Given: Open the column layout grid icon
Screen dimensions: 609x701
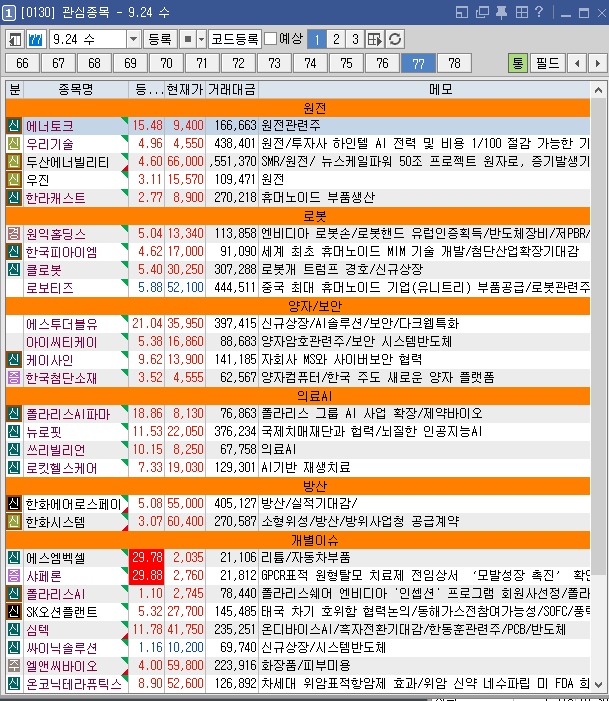Looking at the screenshot, I should pos(375,39).
